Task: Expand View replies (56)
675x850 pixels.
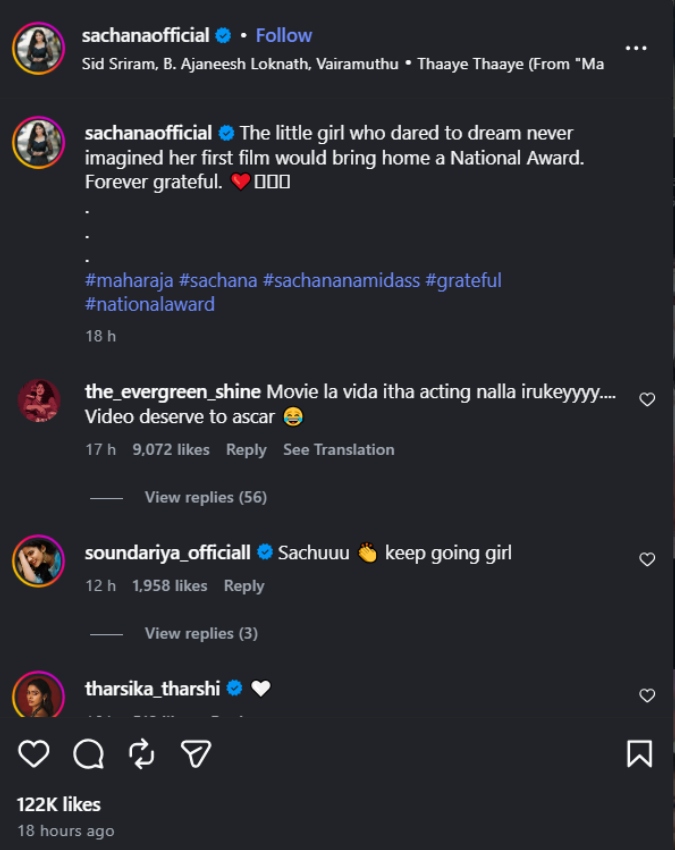Action: coord(205,497)
